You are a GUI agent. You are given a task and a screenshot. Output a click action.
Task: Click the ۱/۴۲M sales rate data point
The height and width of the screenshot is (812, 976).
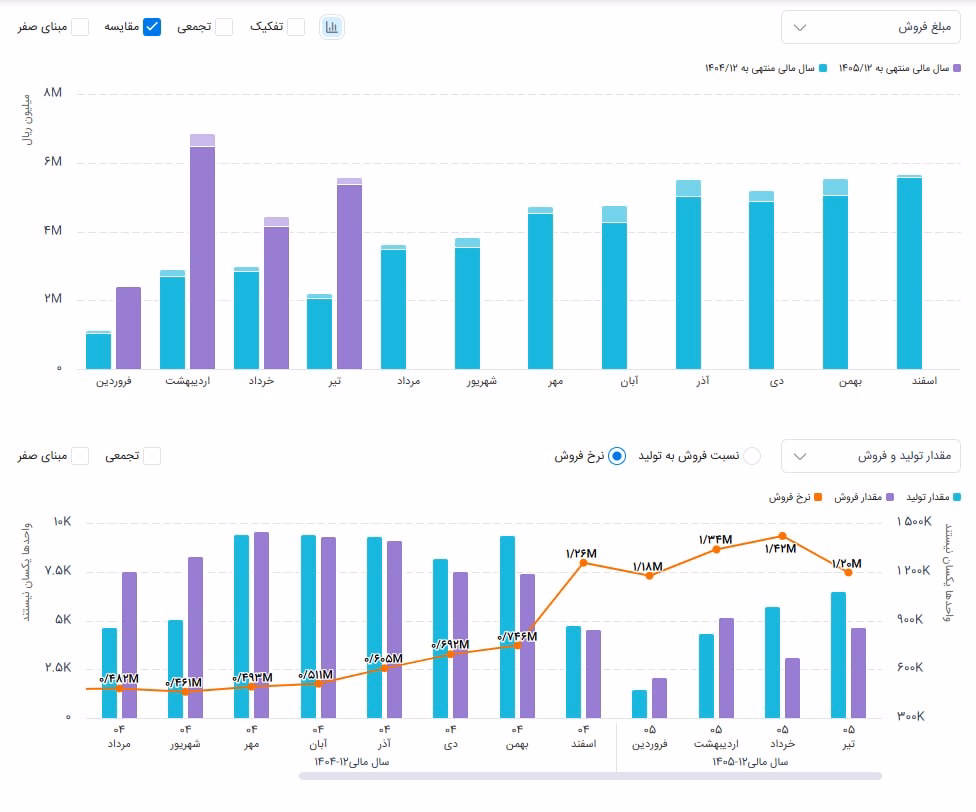(x=782, y=536)
